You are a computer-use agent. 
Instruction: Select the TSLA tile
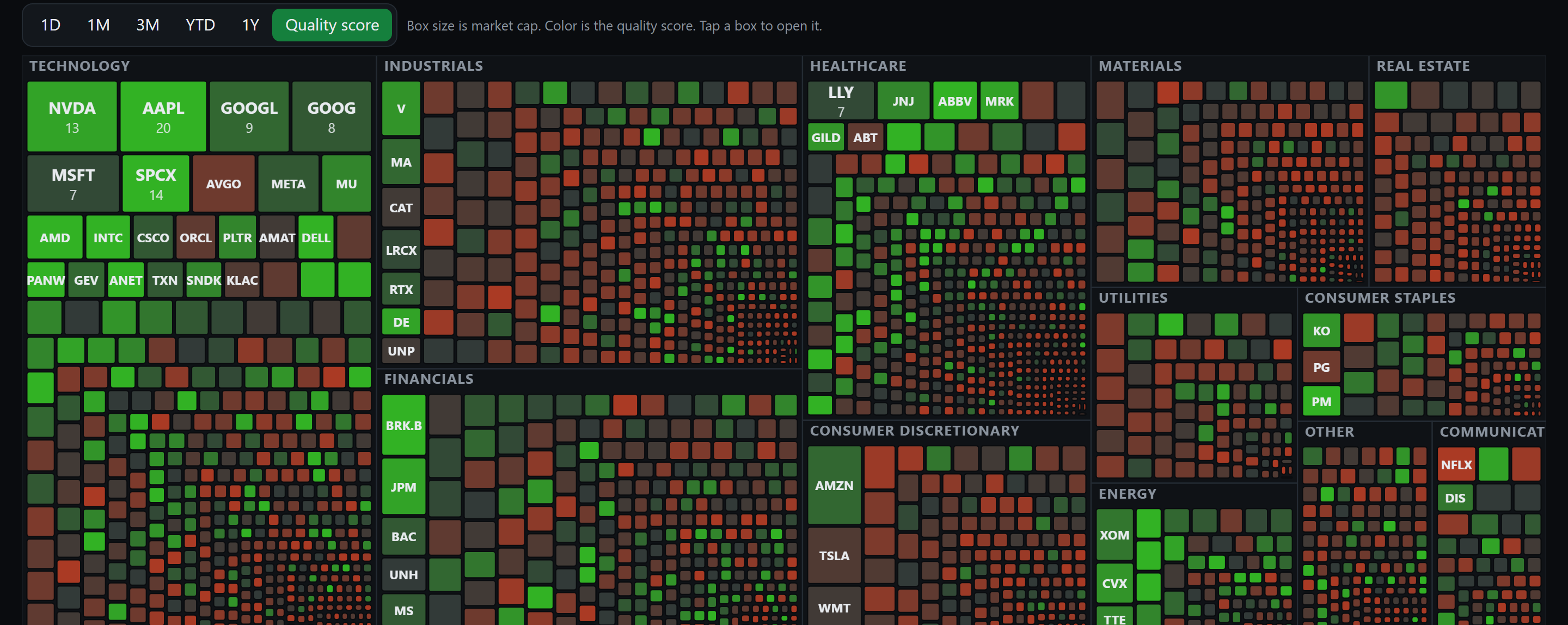834,555
